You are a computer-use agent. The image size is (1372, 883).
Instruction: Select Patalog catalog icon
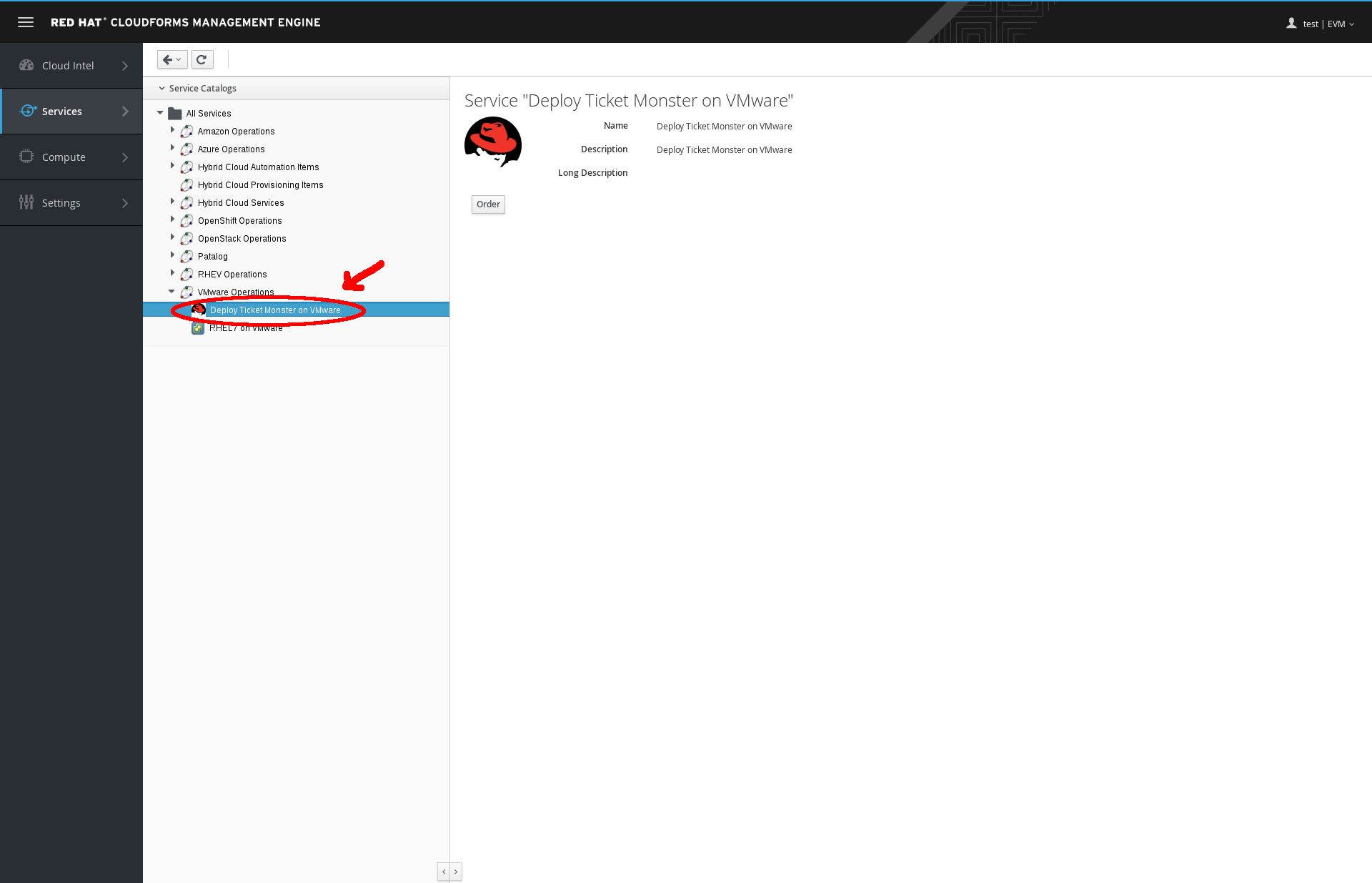[x=187, y=257]
